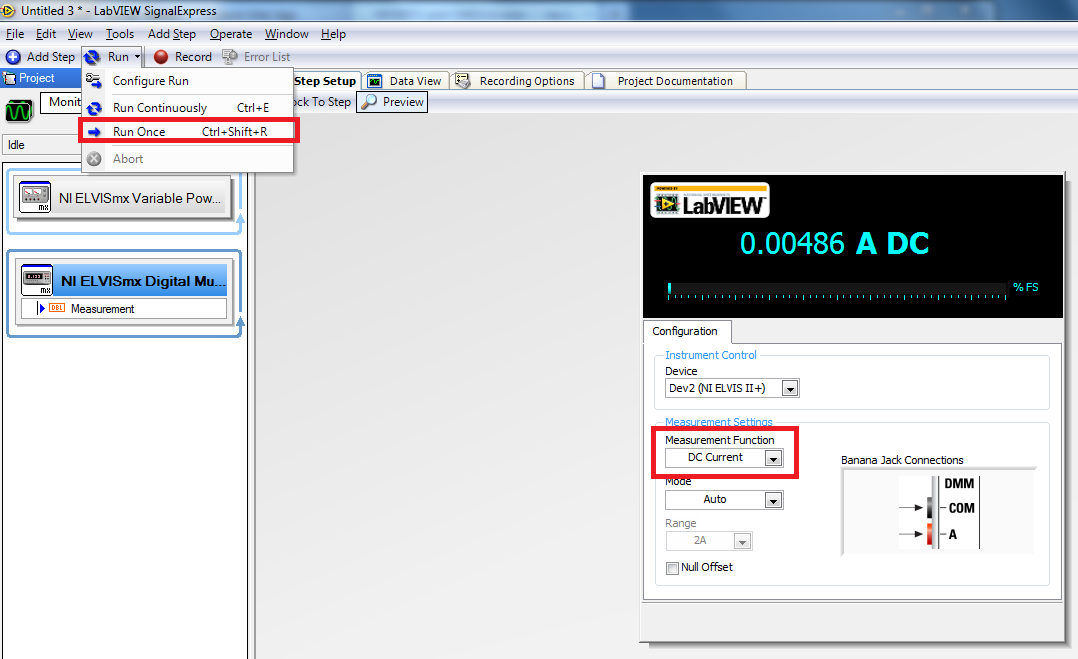Click the LabVIEW SignalExpress title bar icon
Screen dimensions: 1078x659
[x=8, y=10]
